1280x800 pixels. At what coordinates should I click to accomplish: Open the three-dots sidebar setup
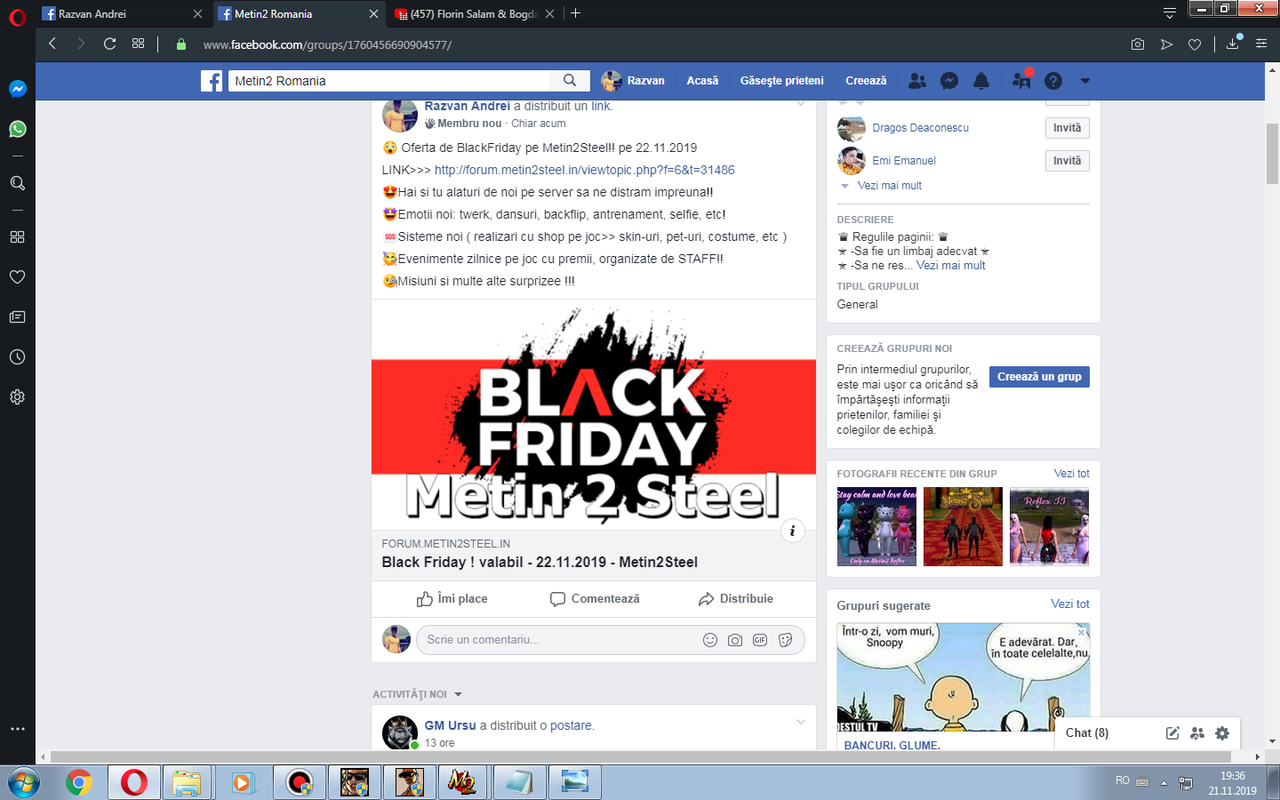17,729
